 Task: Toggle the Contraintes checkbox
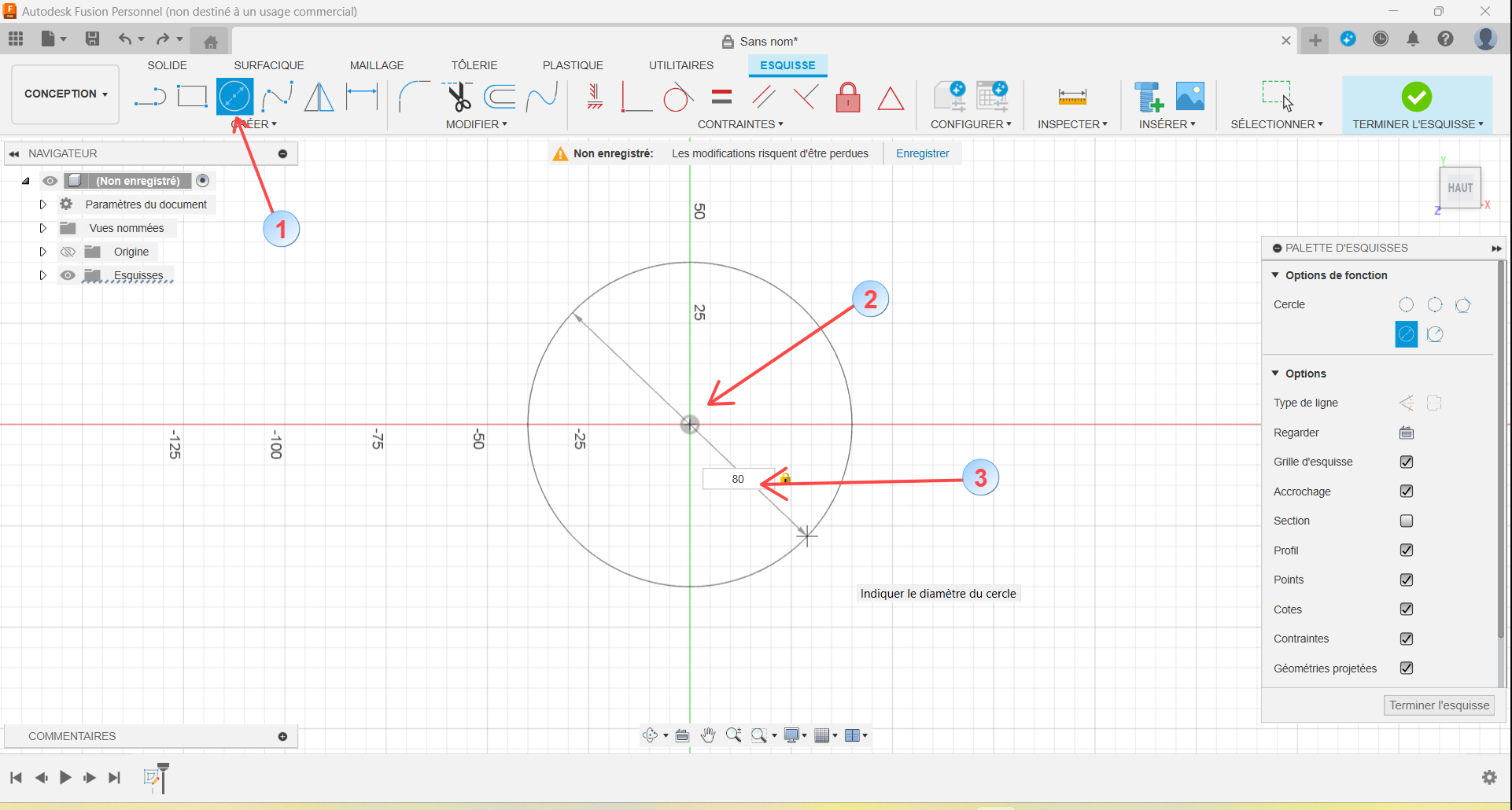(x=1407, y=639)
